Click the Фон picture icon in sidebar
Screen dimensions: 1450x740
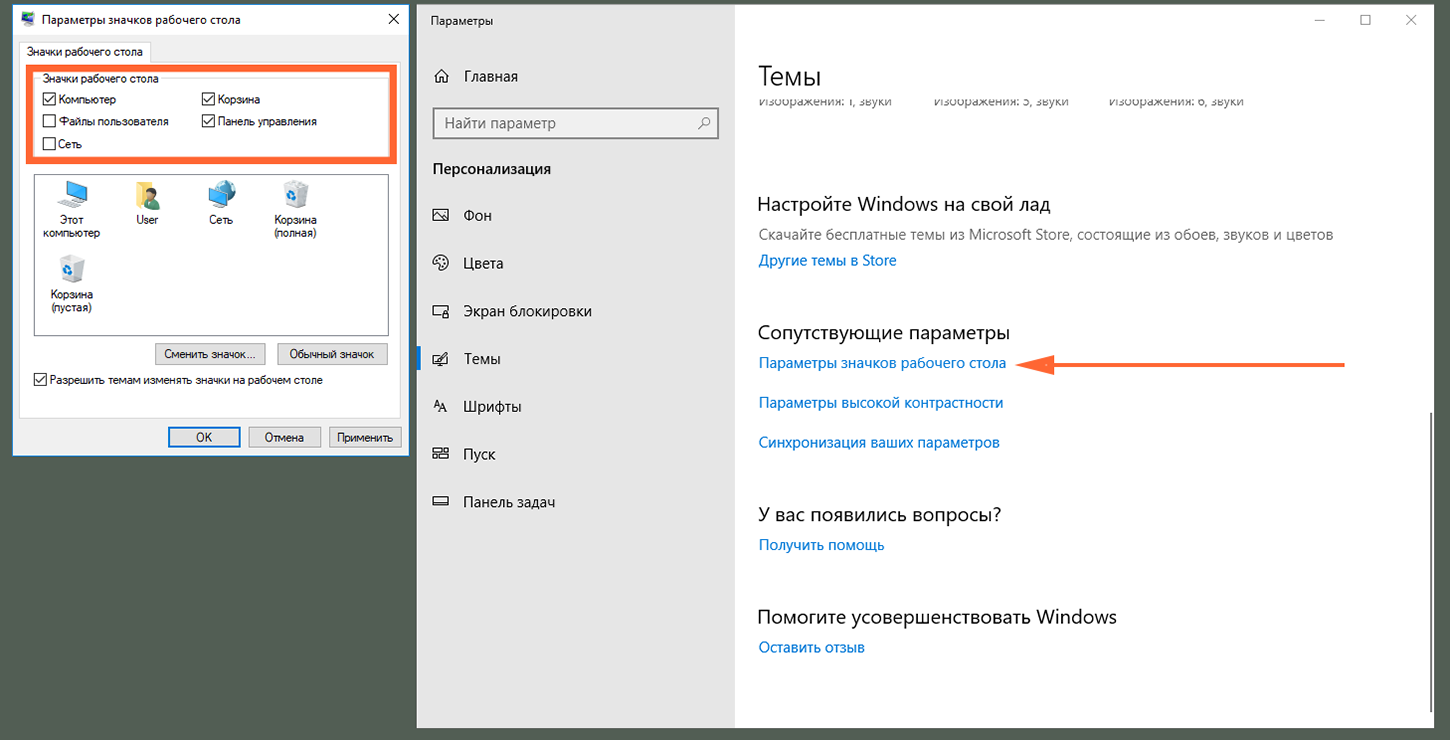441,216
